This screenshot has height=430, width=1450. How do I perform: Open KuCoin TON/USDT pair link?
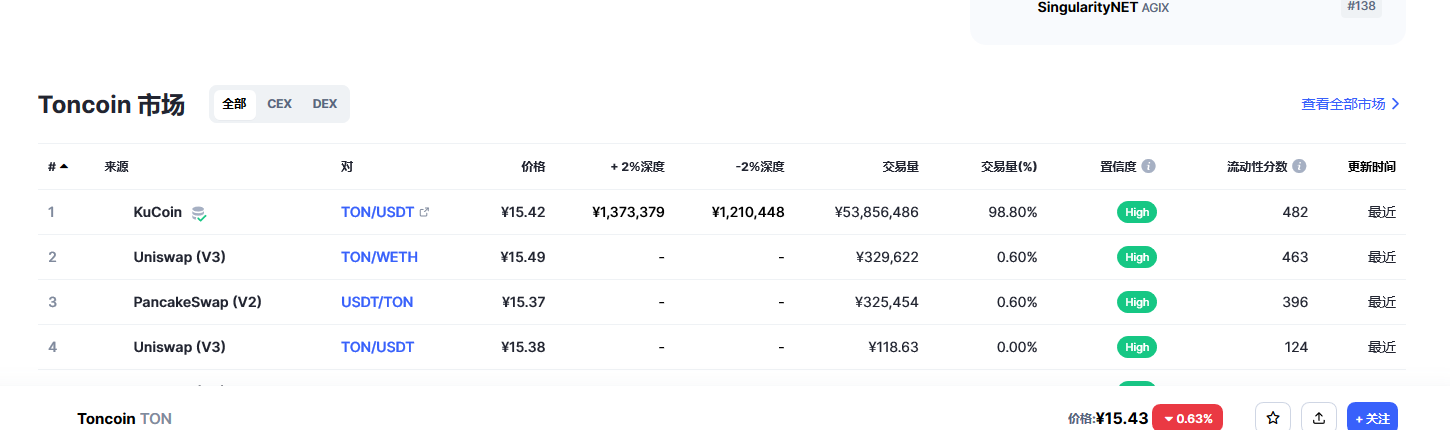(378, 212)
